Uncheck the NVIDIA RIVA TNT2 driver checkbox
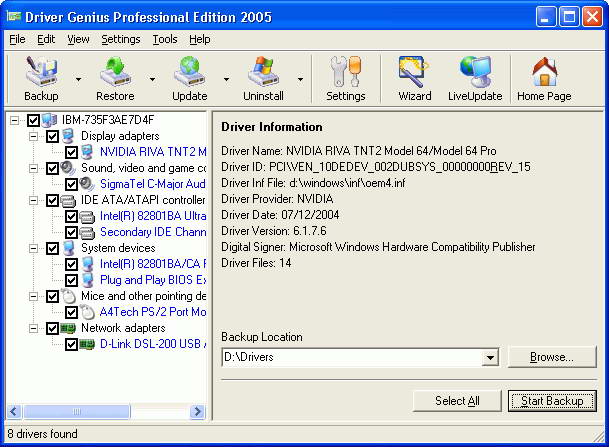Screen dimensions: 609x447 click(71, 152)
